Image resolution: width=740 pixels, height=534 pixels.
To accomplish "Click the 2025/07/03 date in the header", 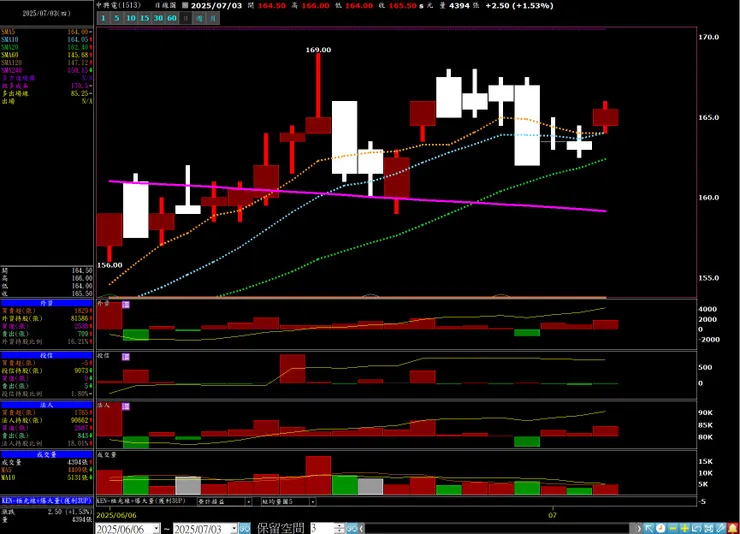I will 216,6.
